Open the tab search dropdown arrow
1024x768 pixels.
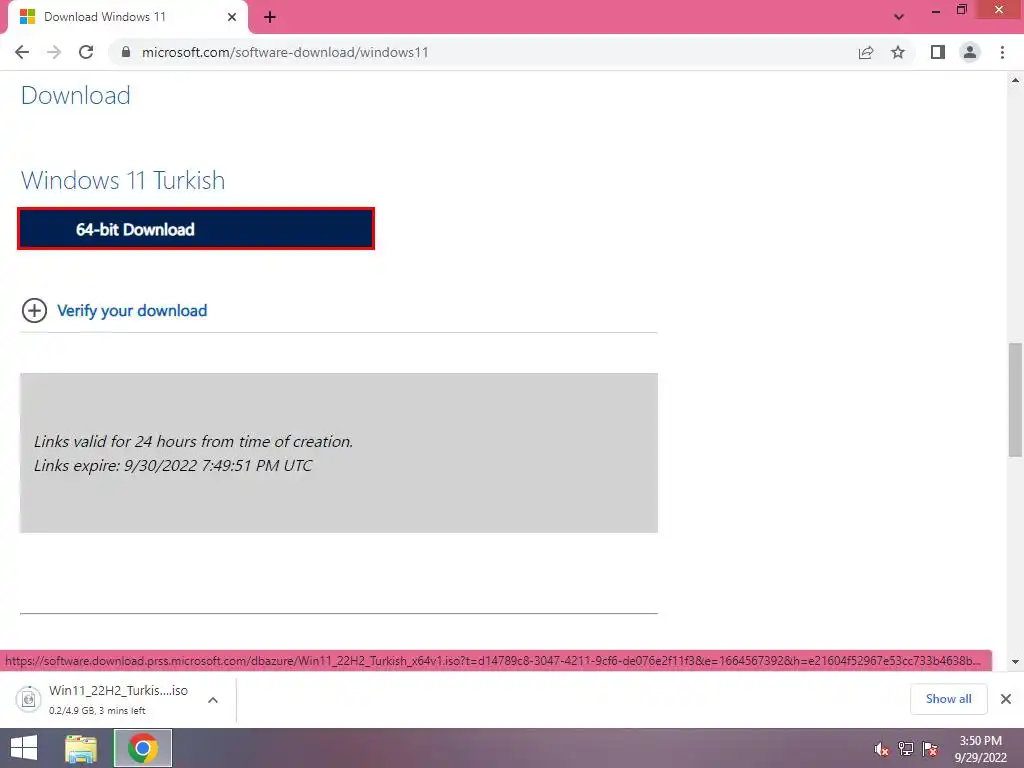click(x=899, y=17)
